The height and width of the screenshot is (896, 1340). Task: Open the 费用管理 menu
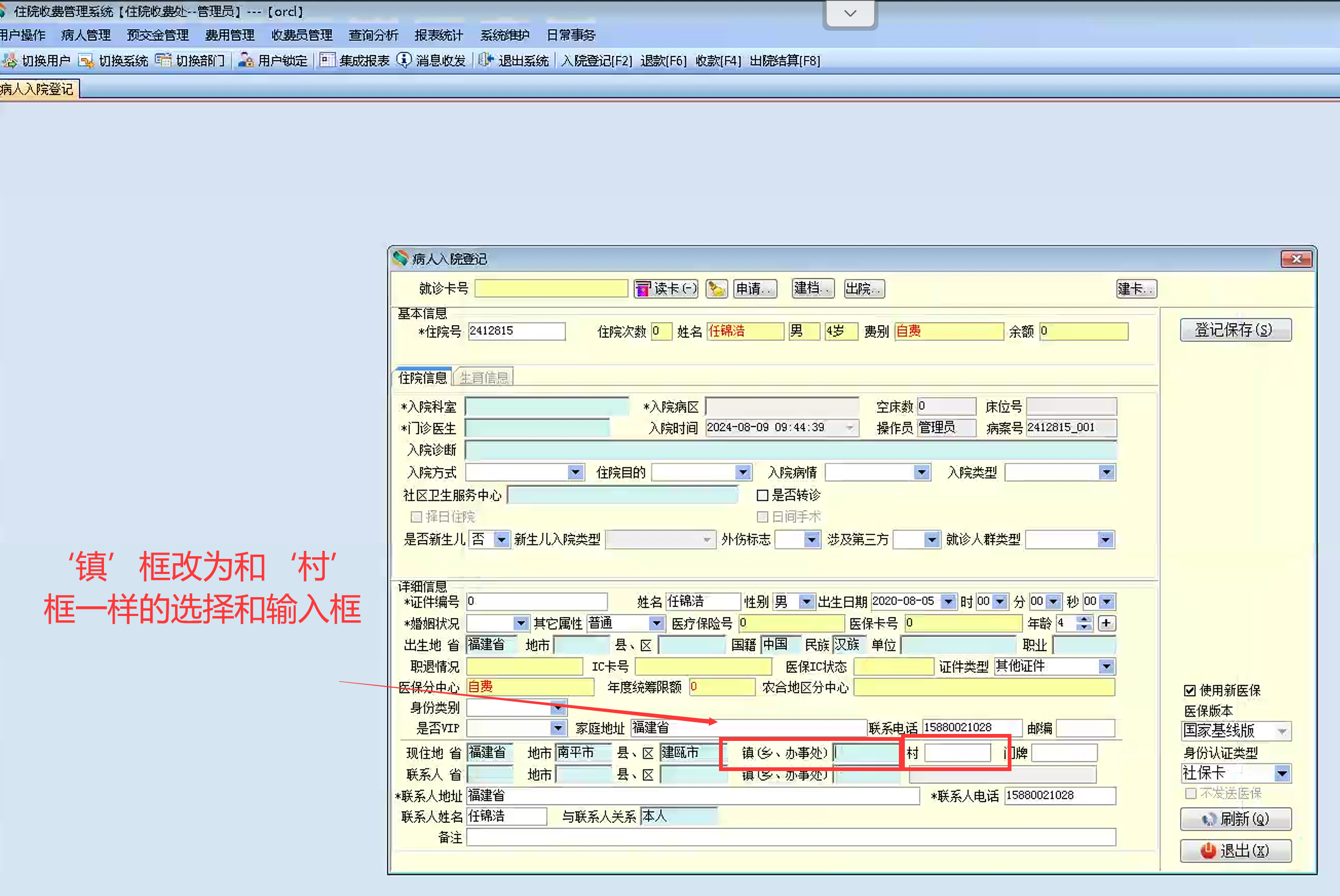click(x=230, y=36)
